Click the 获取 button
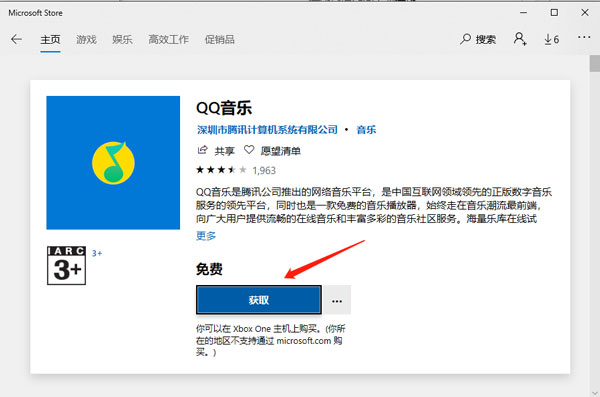 pos(259,300)
